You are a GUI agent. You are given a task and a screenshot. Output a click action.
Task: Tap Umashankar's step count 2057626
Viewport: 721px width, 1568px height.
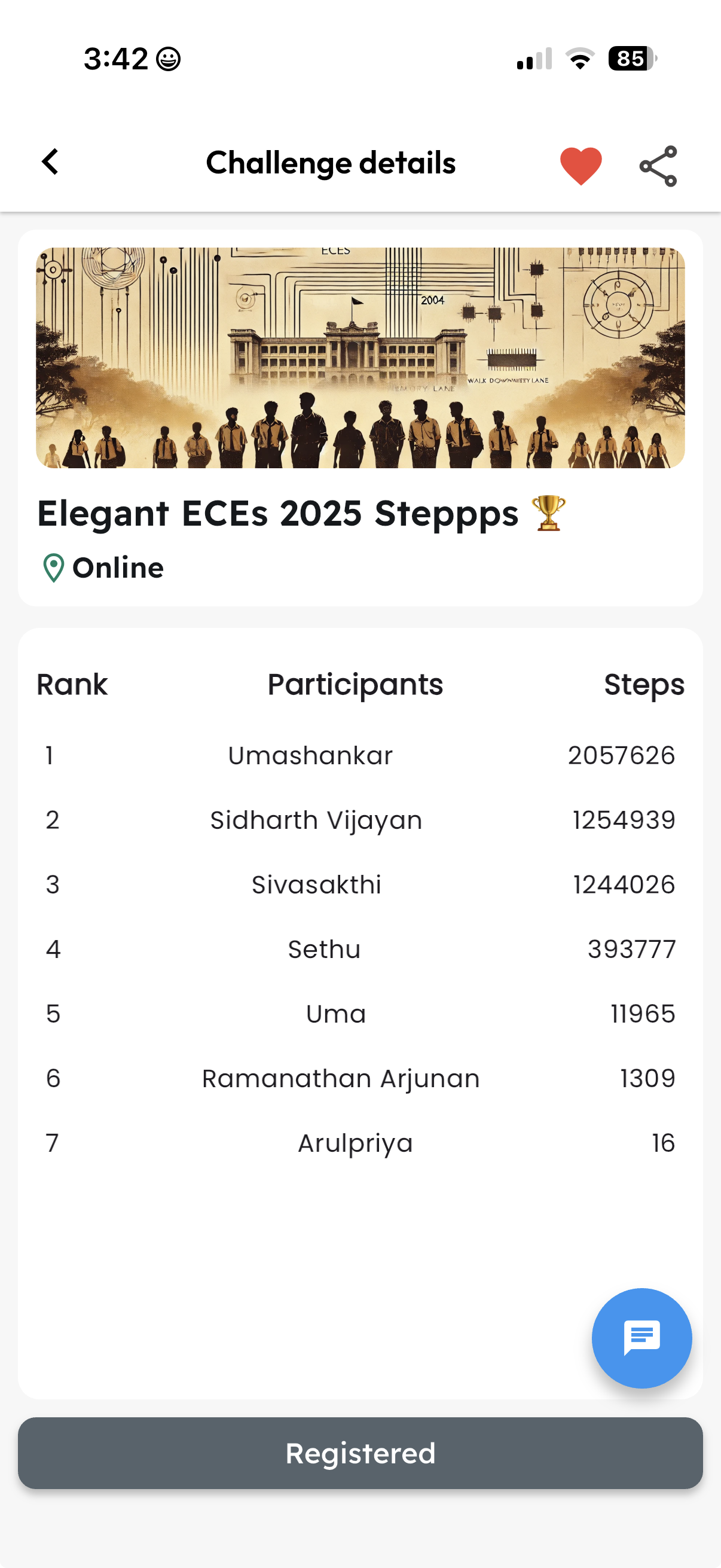point(621,755)
